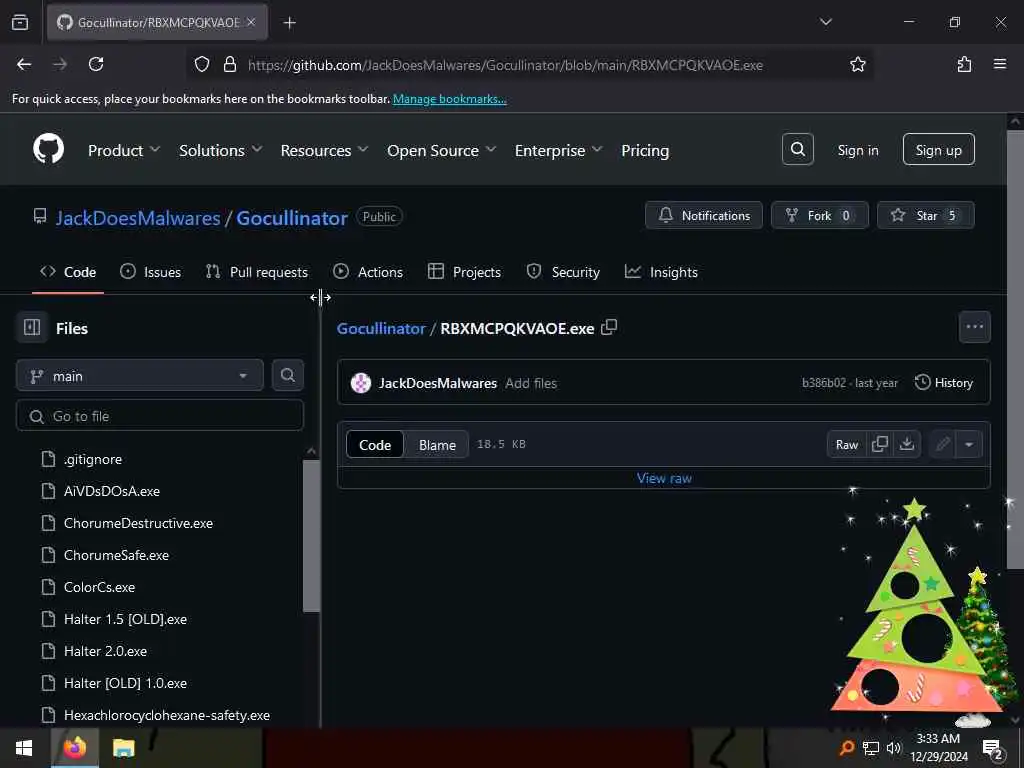Open Halter 2.0.exe in file tree
Viewport: 1024px width, 768px height.
point(105,651)
